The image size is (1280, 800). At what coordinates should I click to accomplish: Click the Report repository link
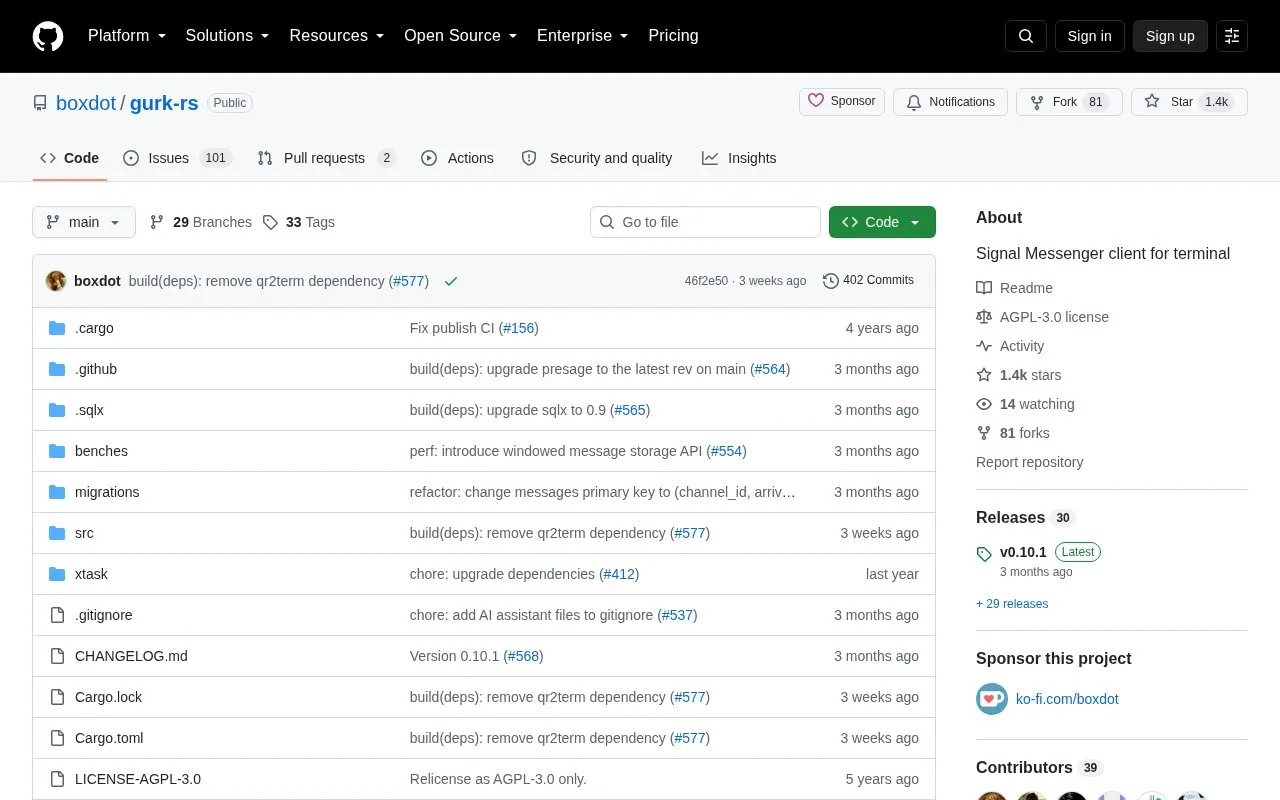(x=1029, y=462)
